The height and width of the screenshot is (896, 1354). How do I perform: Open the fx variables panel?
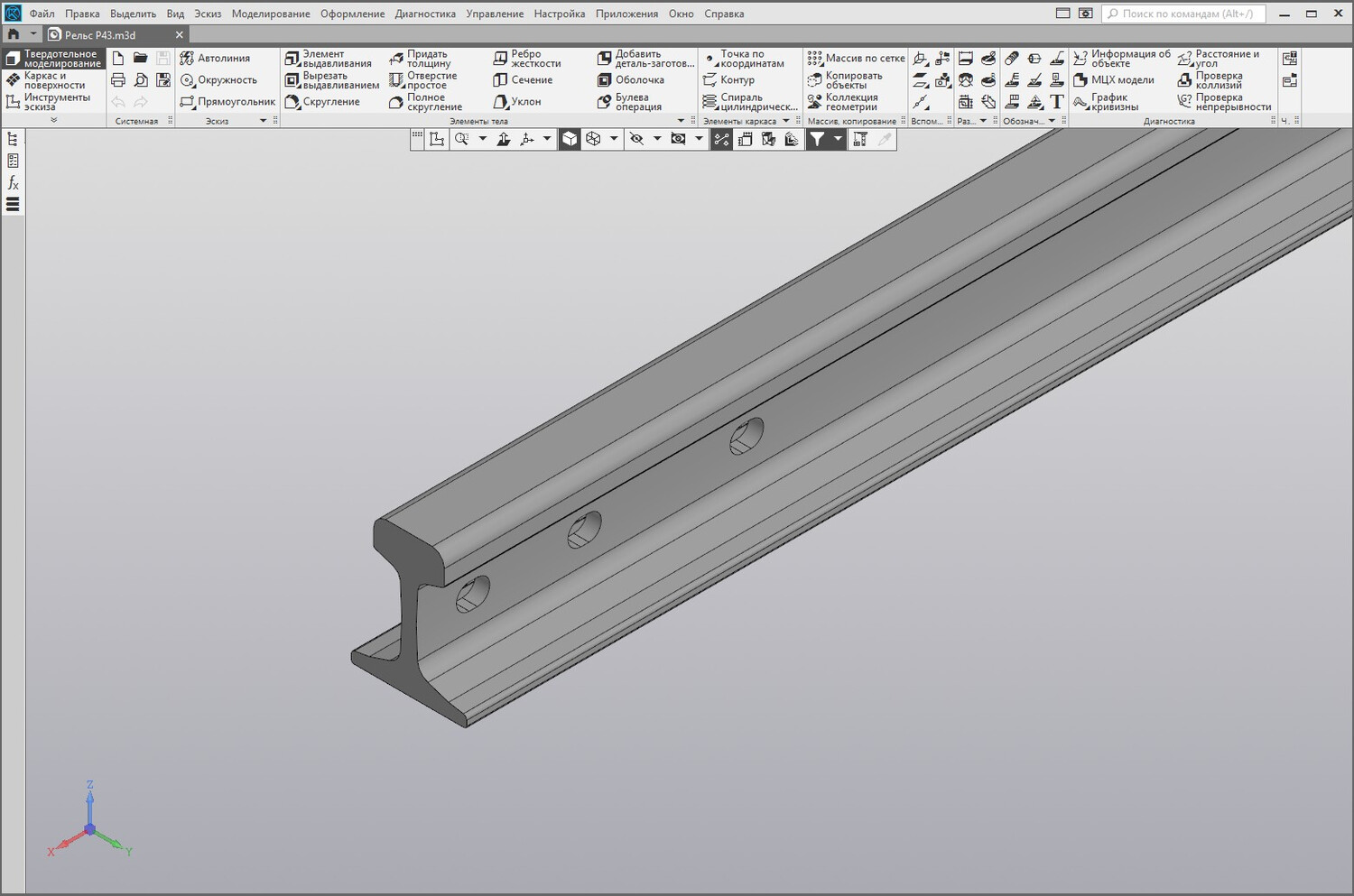[13, 182]
